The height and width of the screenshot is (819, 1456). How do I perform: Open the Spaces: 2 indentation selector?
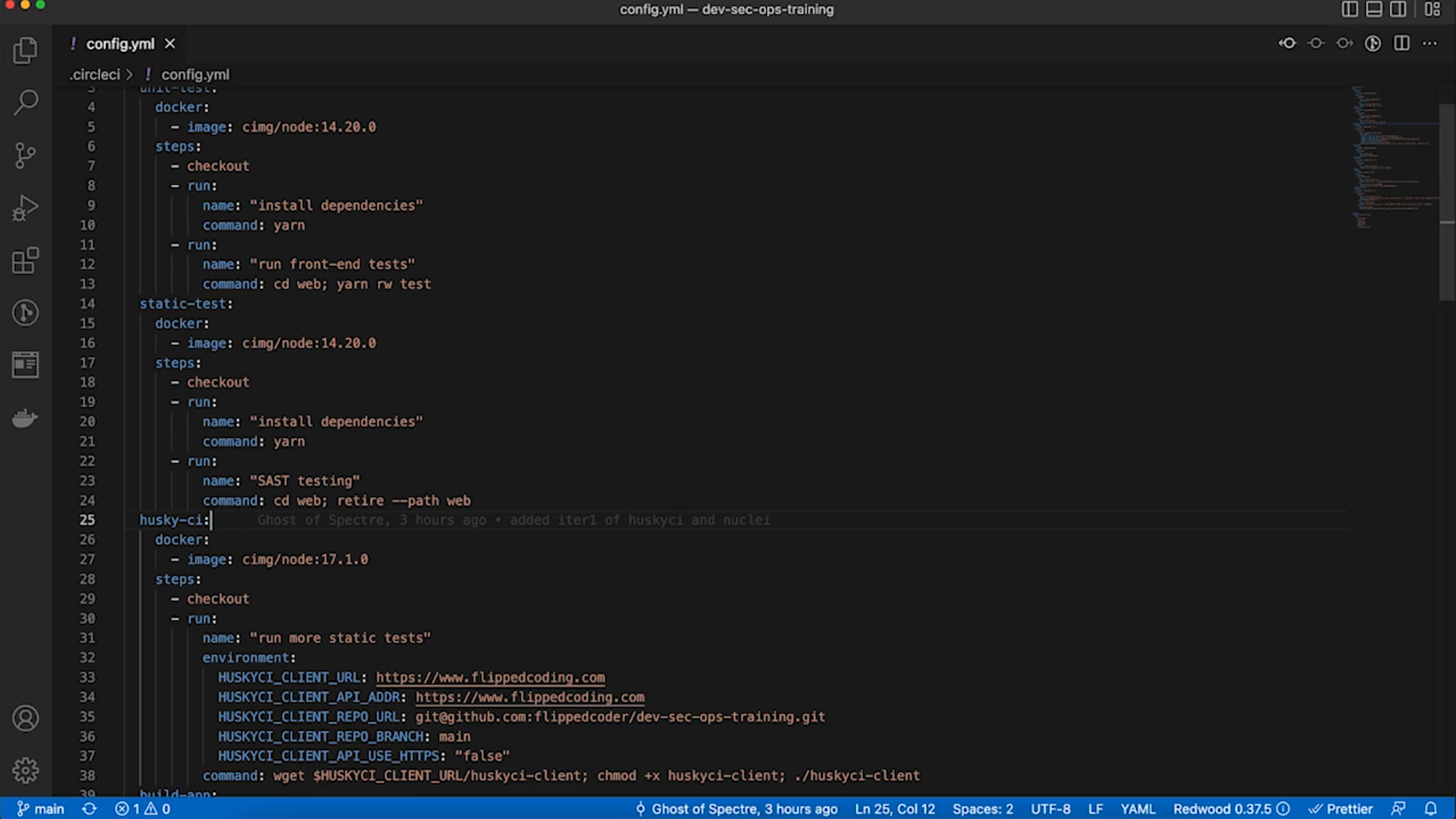982,809
